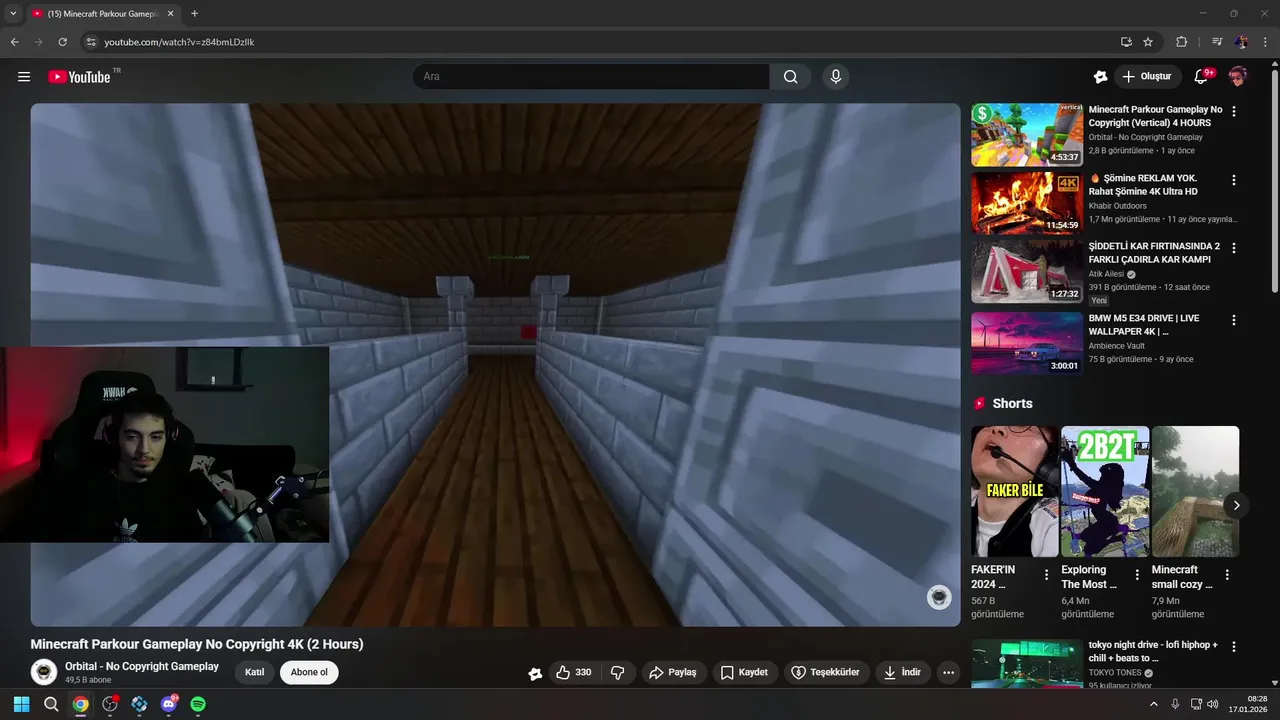Open Orbital - No Copyright Gameplay channel link
Viewport: 1280px width, 720px height.
(x=142, y=667)
